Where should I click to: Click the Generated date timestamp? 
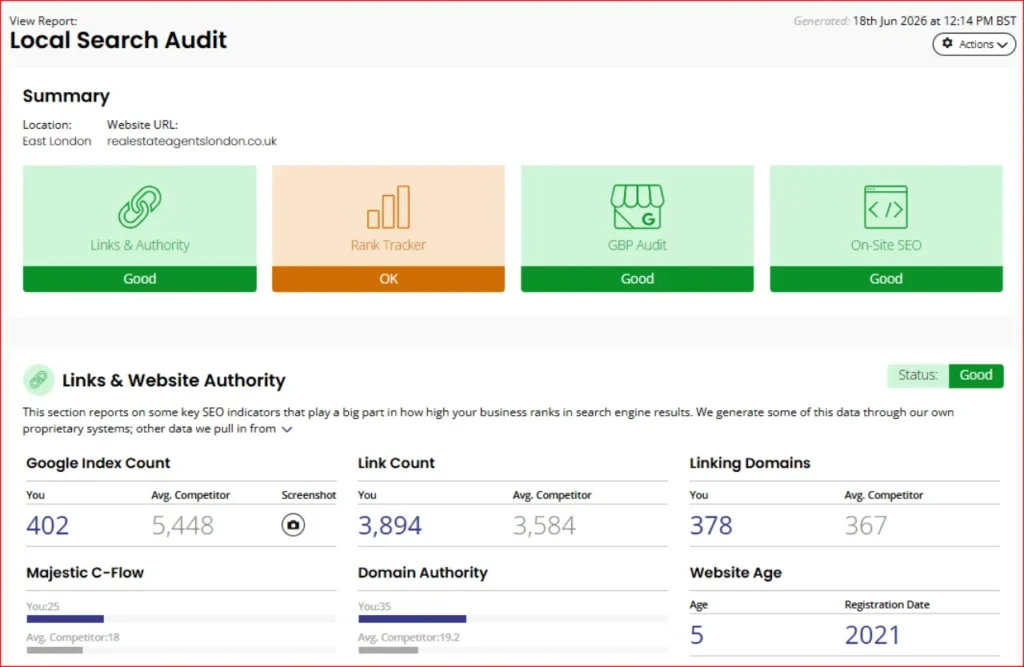click(934, 21)
